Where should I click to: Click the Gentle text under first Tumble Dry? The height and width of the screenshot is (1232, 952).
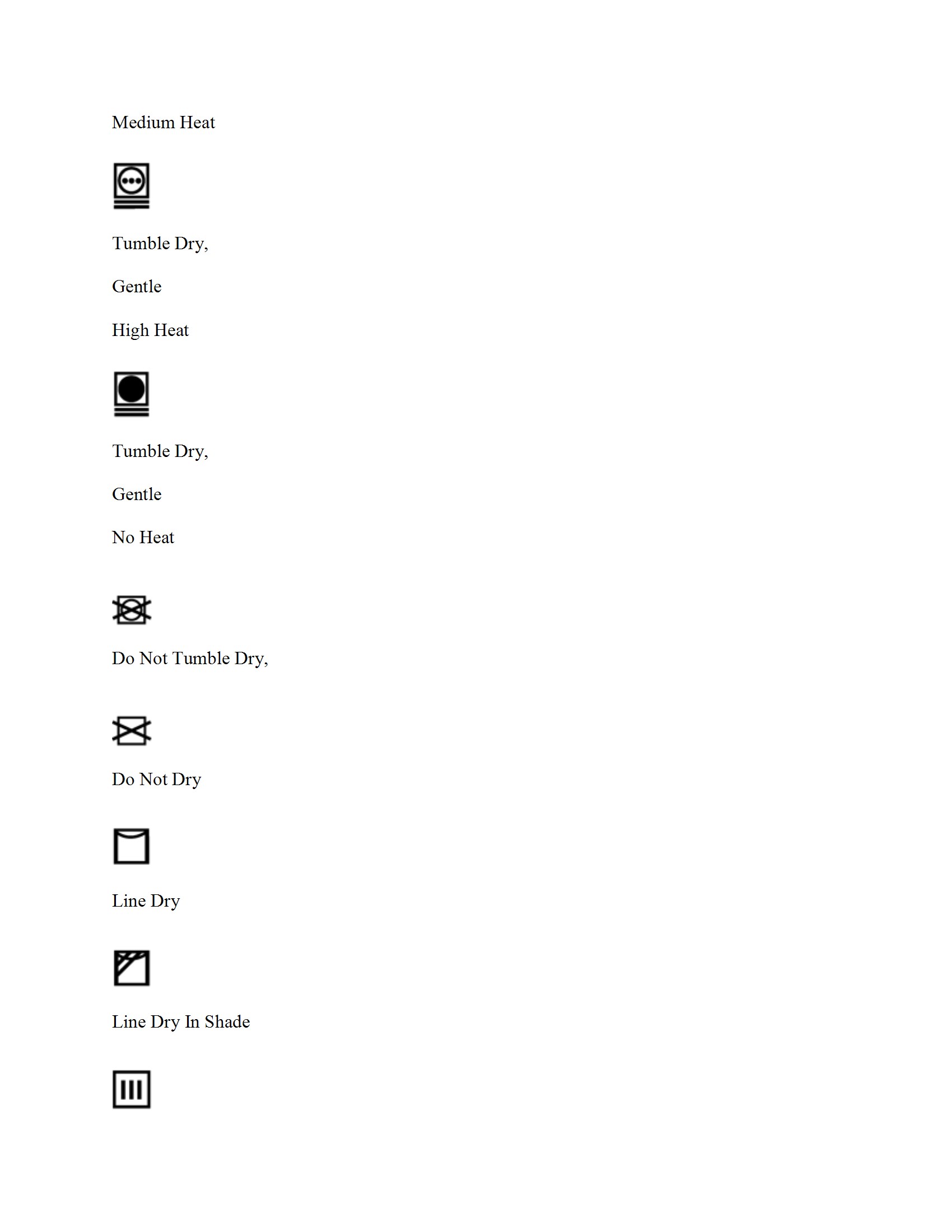[x=137, y=287]
